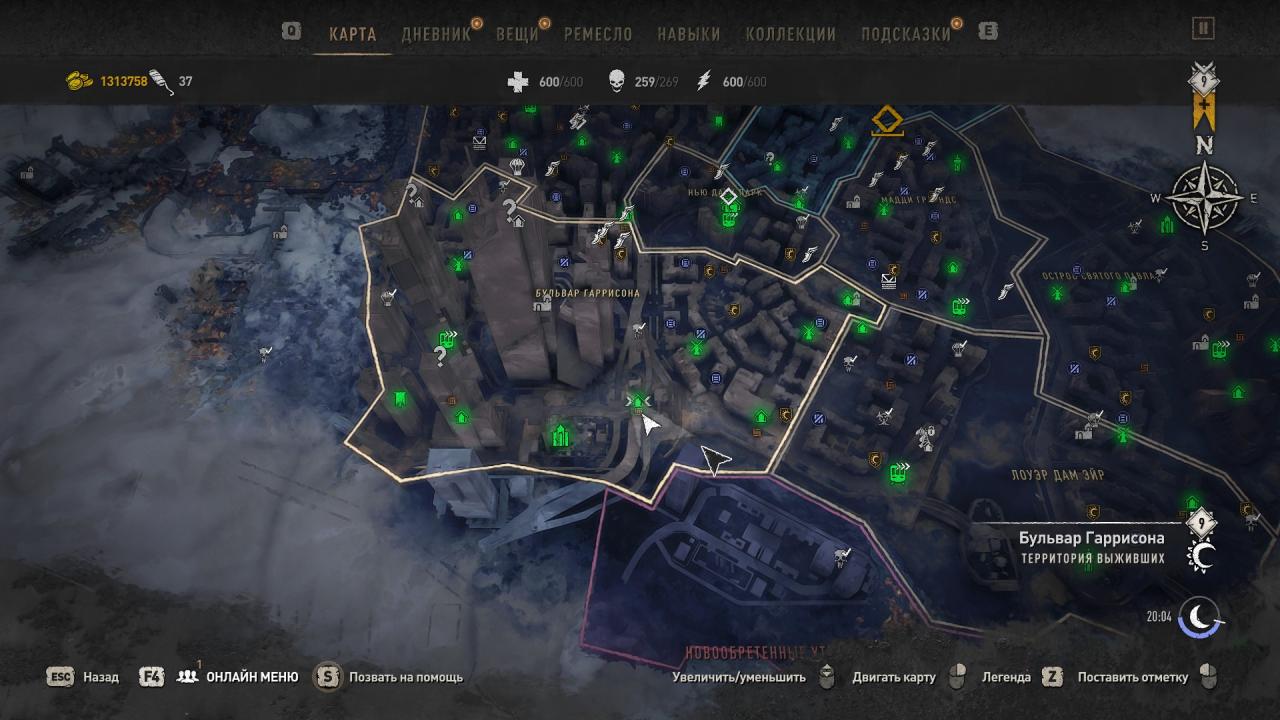Click the green safe zone building icon
The width and height of the screenshot is (1280, 720).
tap(560, 435)
